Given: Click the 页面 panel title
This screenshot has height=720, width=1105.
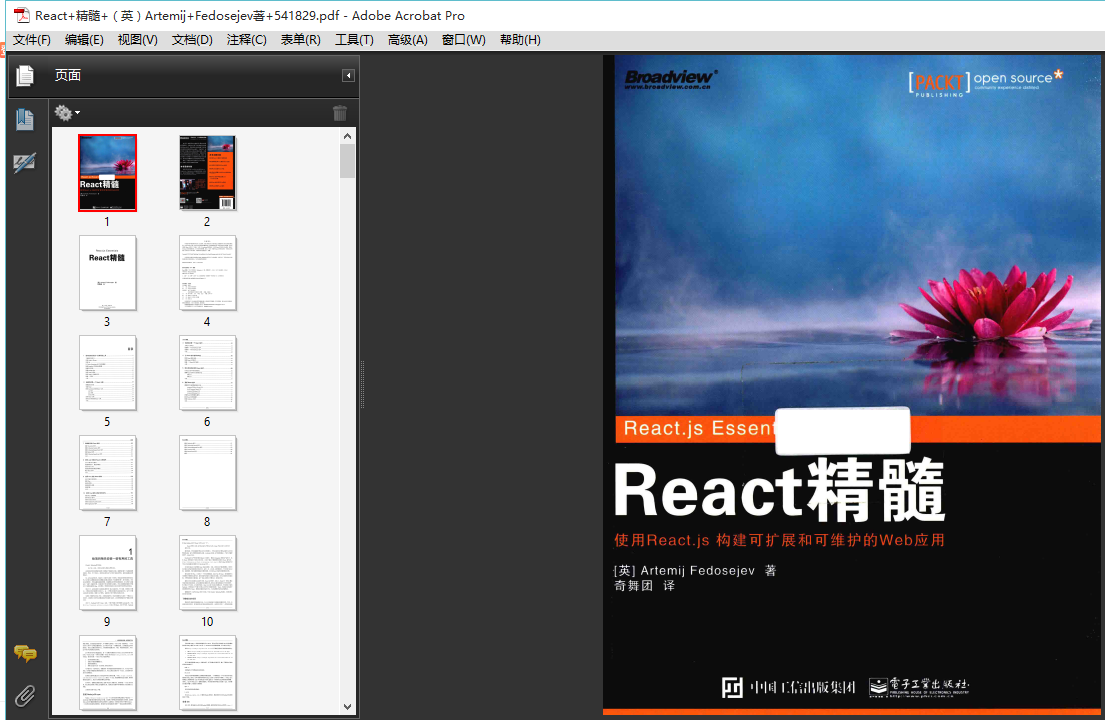Looking at the screenshot, I should pos(68,75).
